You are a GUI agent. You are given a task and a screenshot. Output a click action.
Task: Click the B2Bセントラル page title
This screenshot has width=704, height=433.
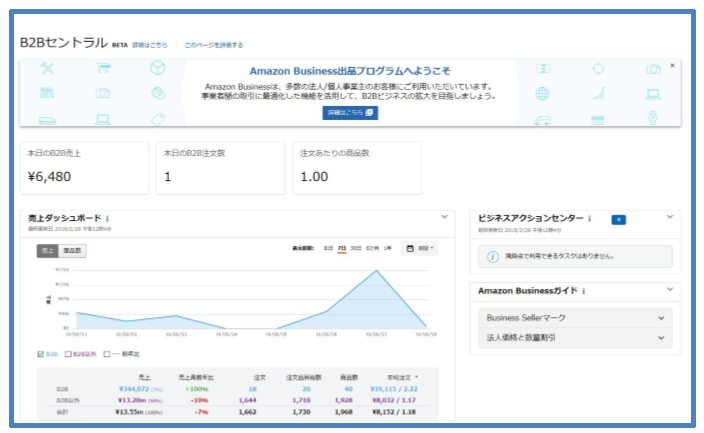point(64,43)
